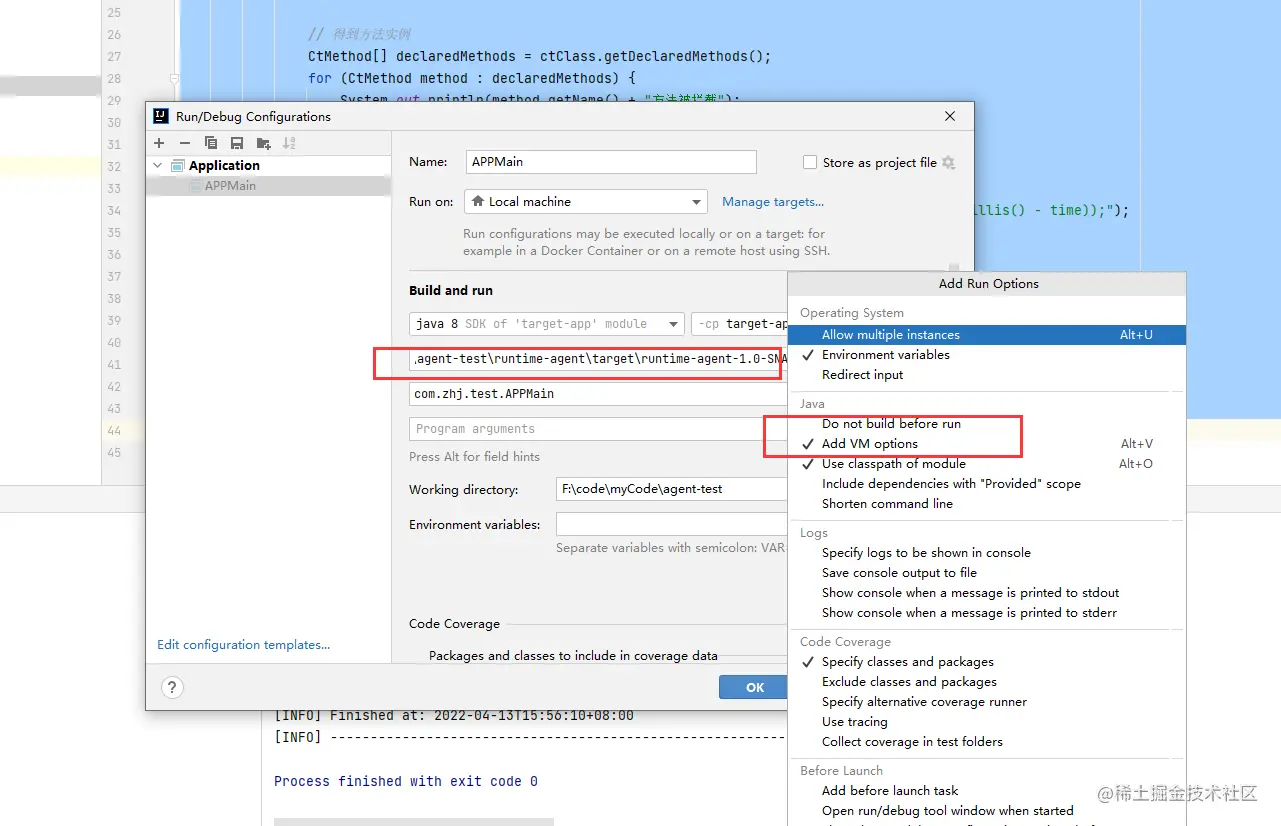Close the Run/Debug Configurations dialog

[x=950, y=116]
